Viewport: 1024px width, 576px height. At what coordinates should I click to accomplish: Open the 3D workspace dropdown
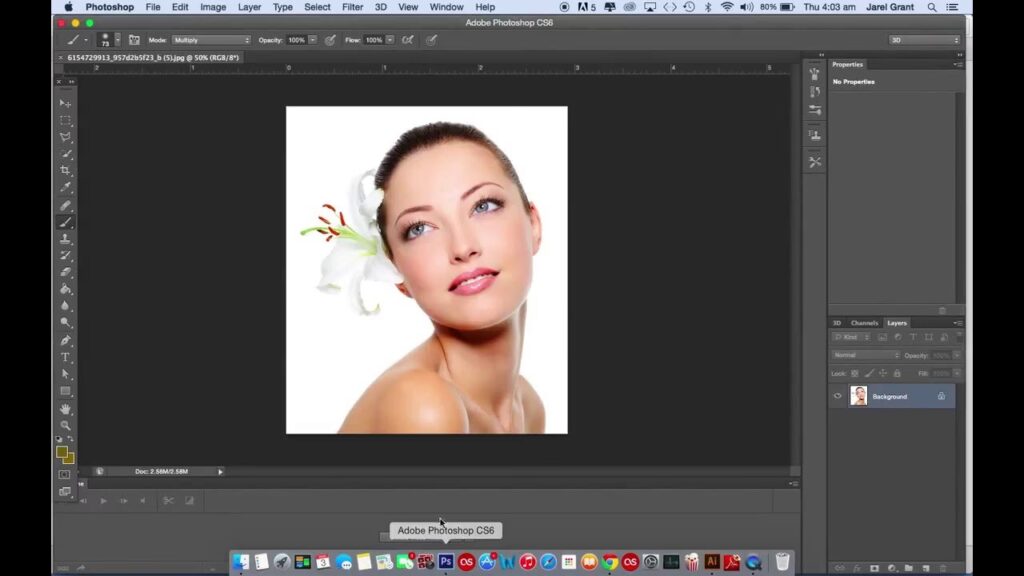pos(924,40)
